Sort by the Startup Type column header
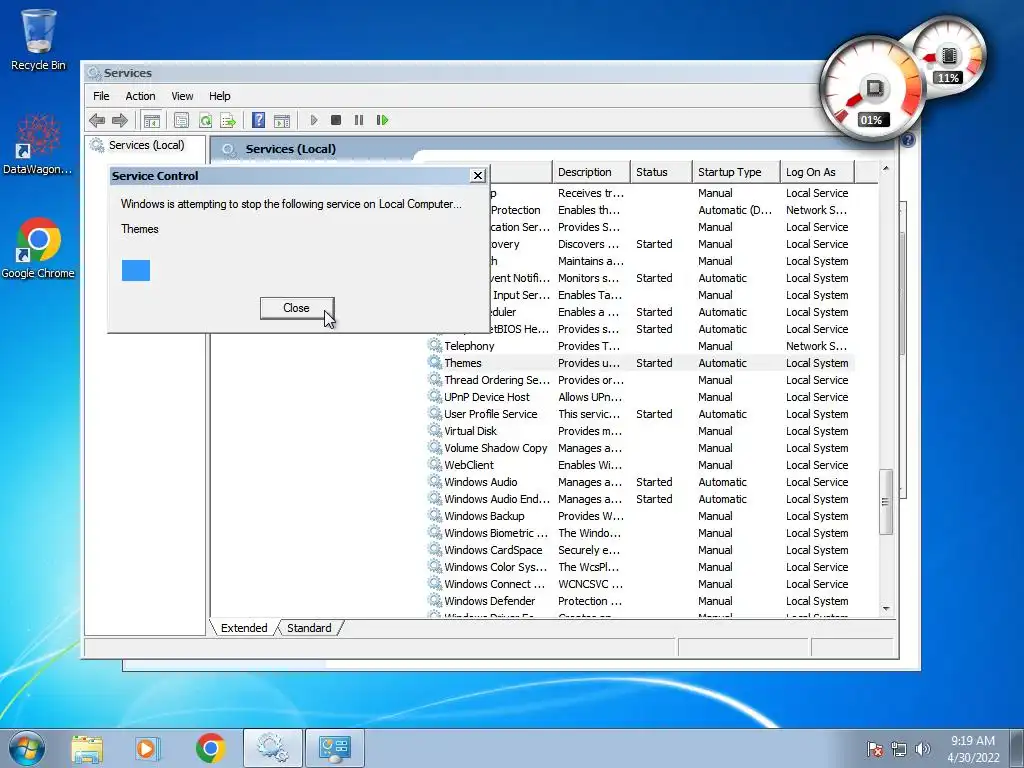The width and height of the screenshot is (1024, 768). (x=736, y=172)
